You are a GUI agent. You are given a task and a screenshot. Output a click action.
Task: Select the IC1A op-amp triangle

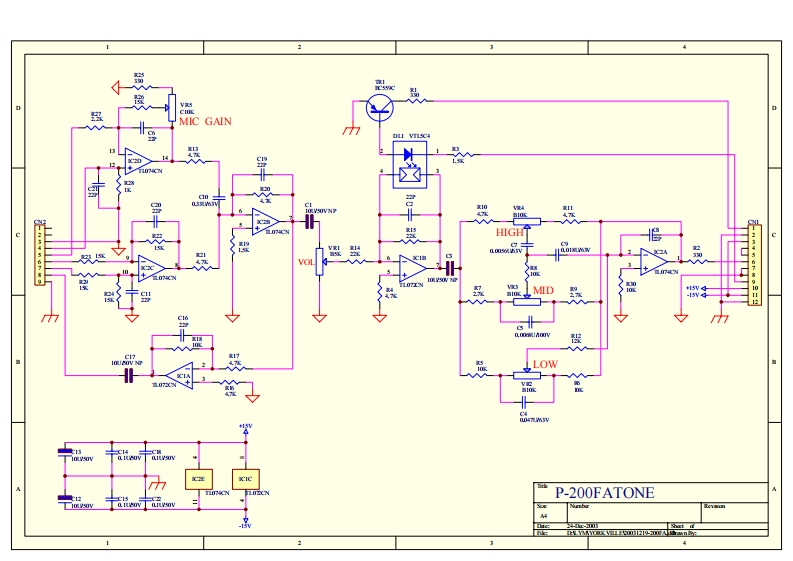[182, 373]
